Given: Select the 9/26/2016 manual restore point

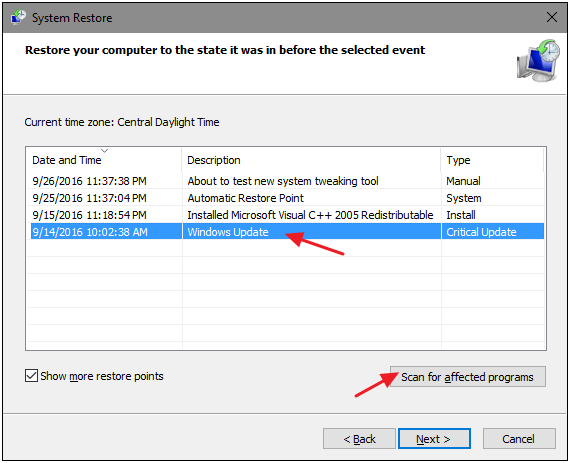Looking at the screenshot, I should click(x=285, y=181).
